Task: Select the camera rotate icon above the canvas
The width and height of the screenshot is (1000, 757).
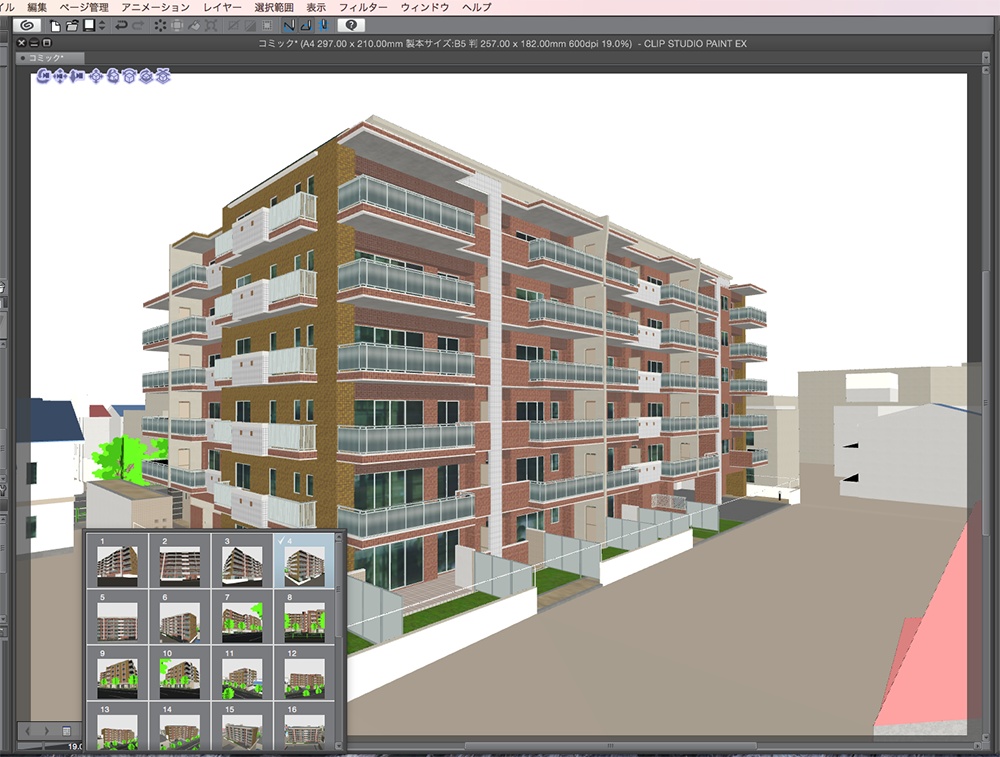Action: pos(43,75)
